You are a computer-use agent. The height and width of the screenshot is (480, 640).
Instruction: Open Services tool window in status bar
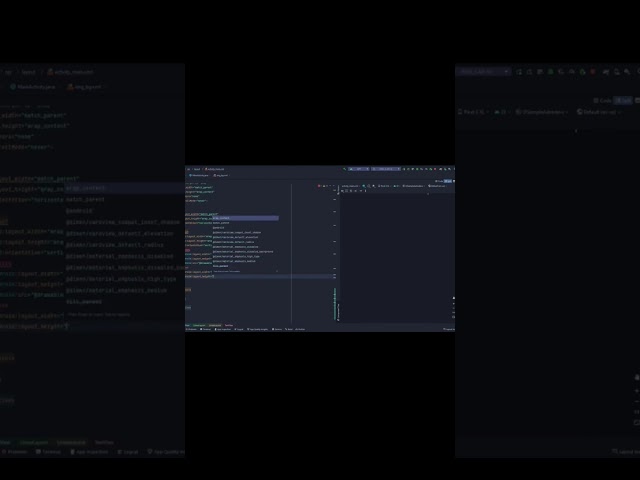pos(277,329)
